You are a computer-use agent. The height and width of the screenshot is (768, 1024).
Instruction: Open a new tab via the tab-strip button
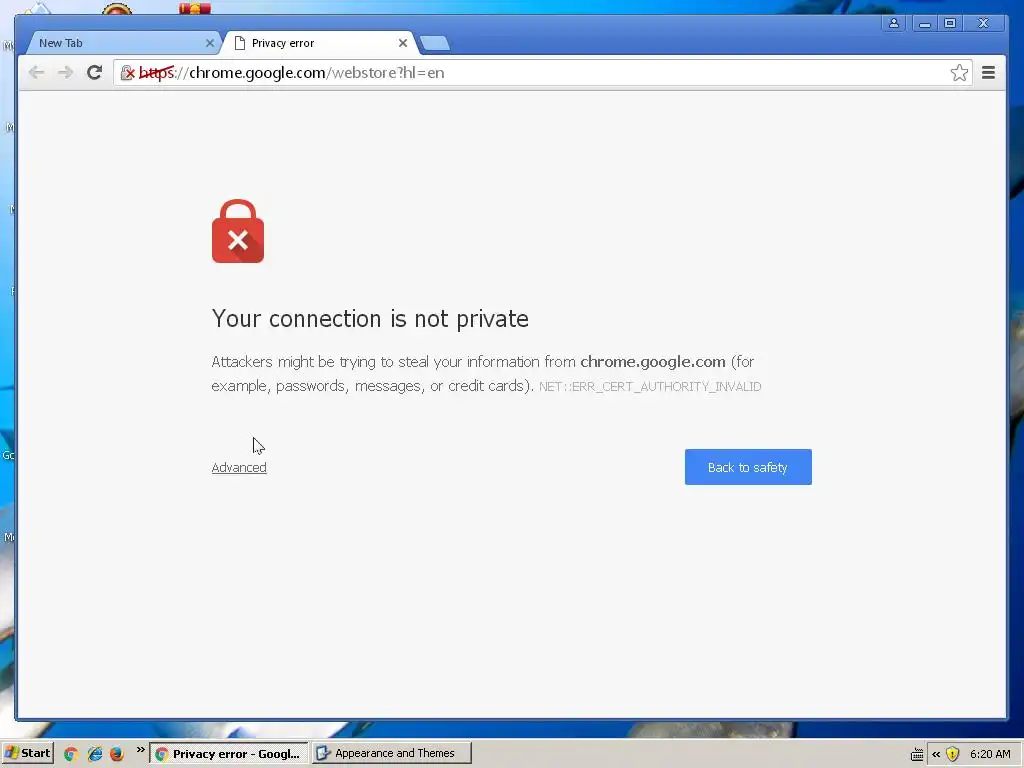pos(434,44)
